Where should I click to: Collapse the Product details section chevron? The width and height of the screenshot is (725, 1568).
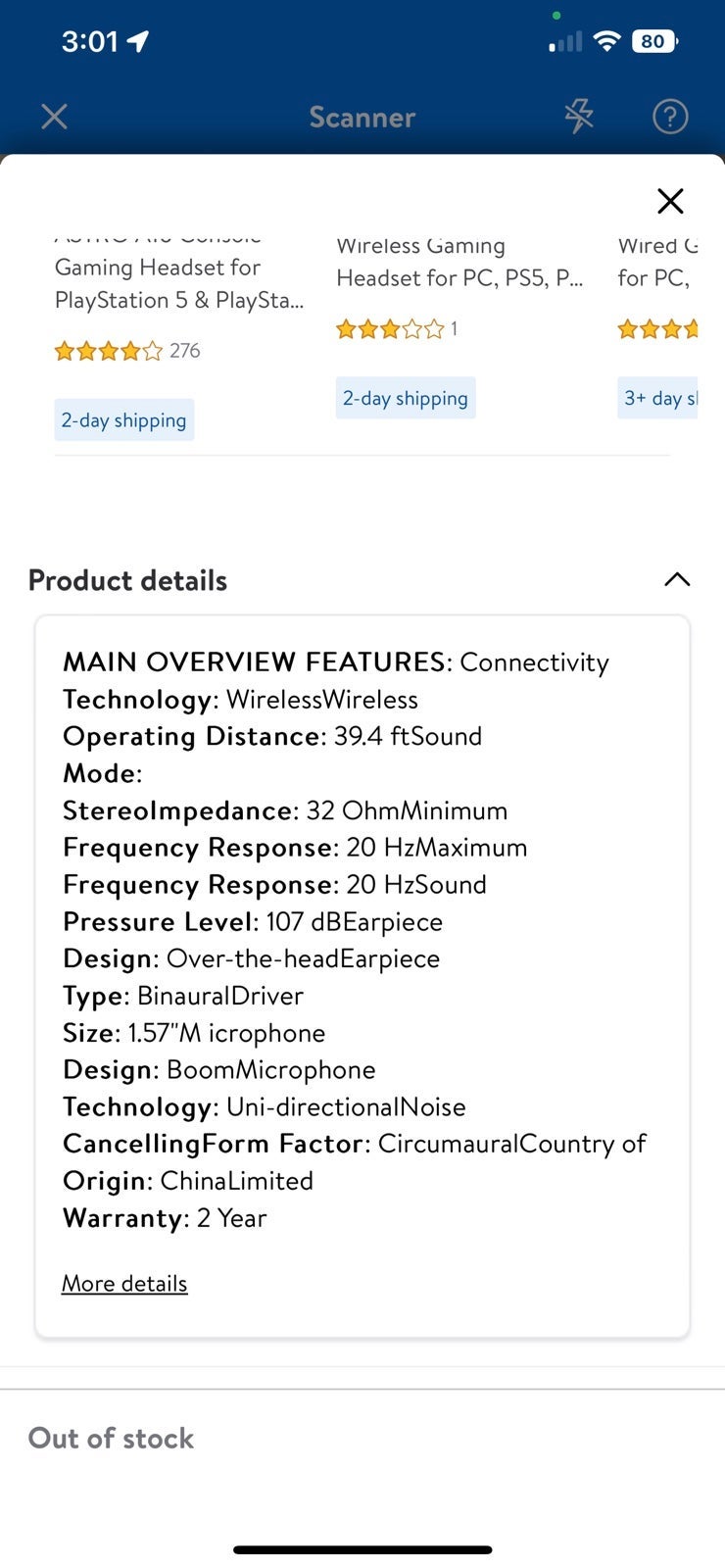tap(677, 579)
